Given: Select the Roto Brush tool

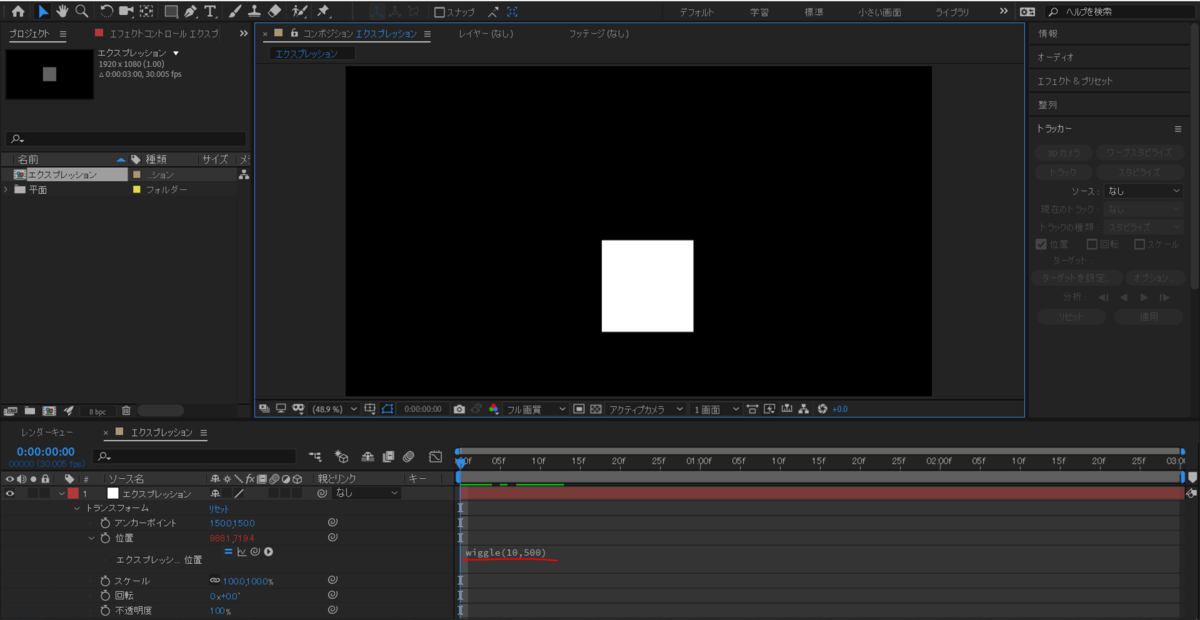Looking at the screenshot, I should [x=299, y=12].
